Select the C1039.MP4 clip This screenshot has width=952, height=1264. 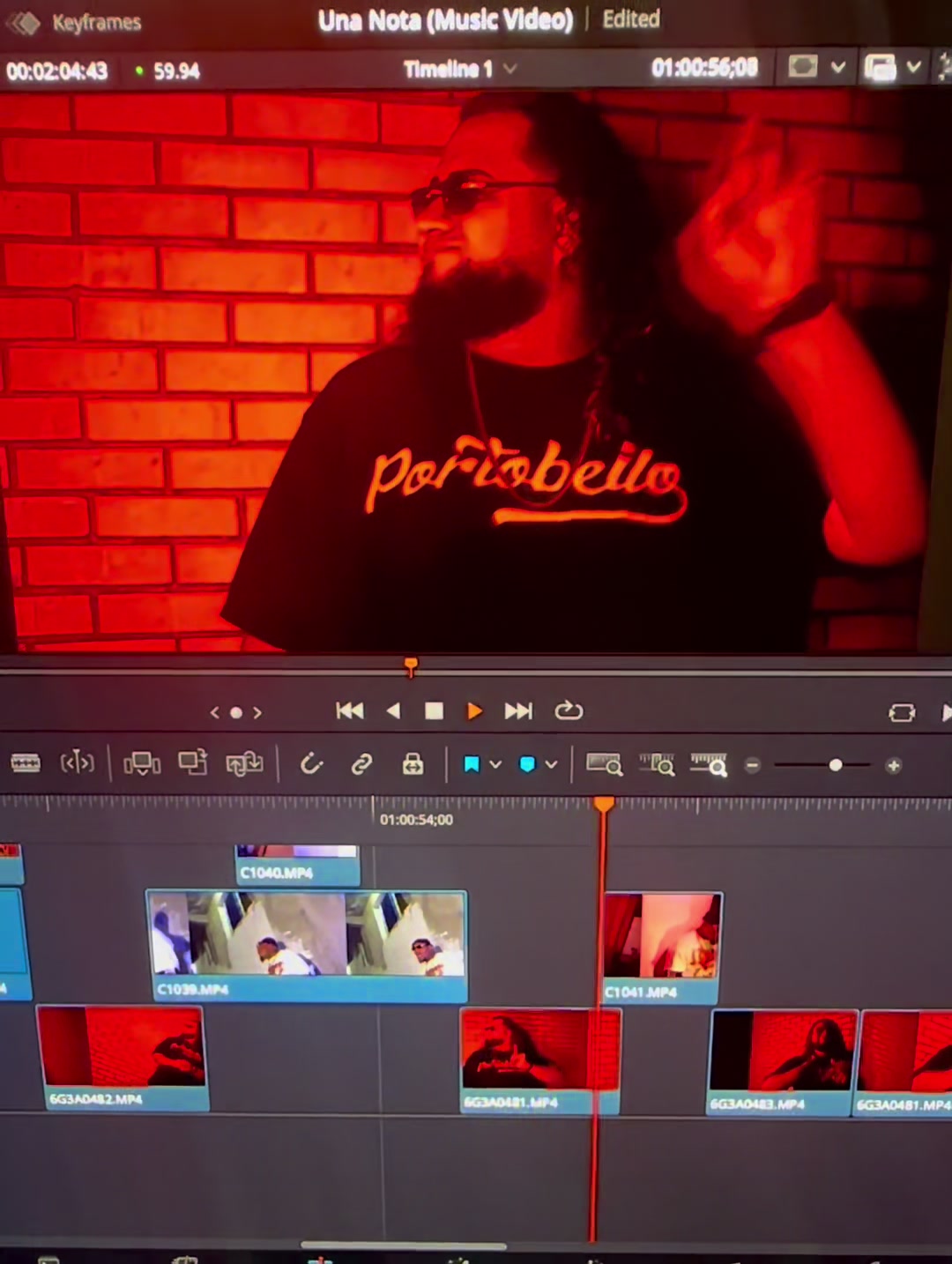(x=306, y=946)
